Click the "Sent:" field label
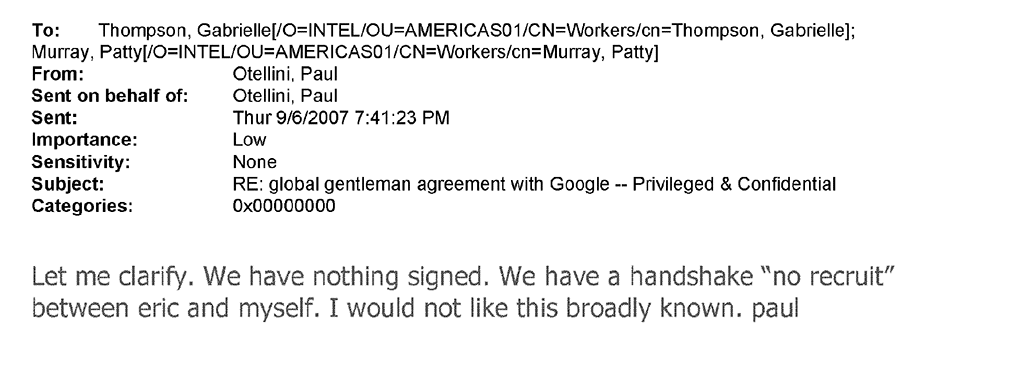Viewport: 1020px width, 368px height. [x=55, y=118]
